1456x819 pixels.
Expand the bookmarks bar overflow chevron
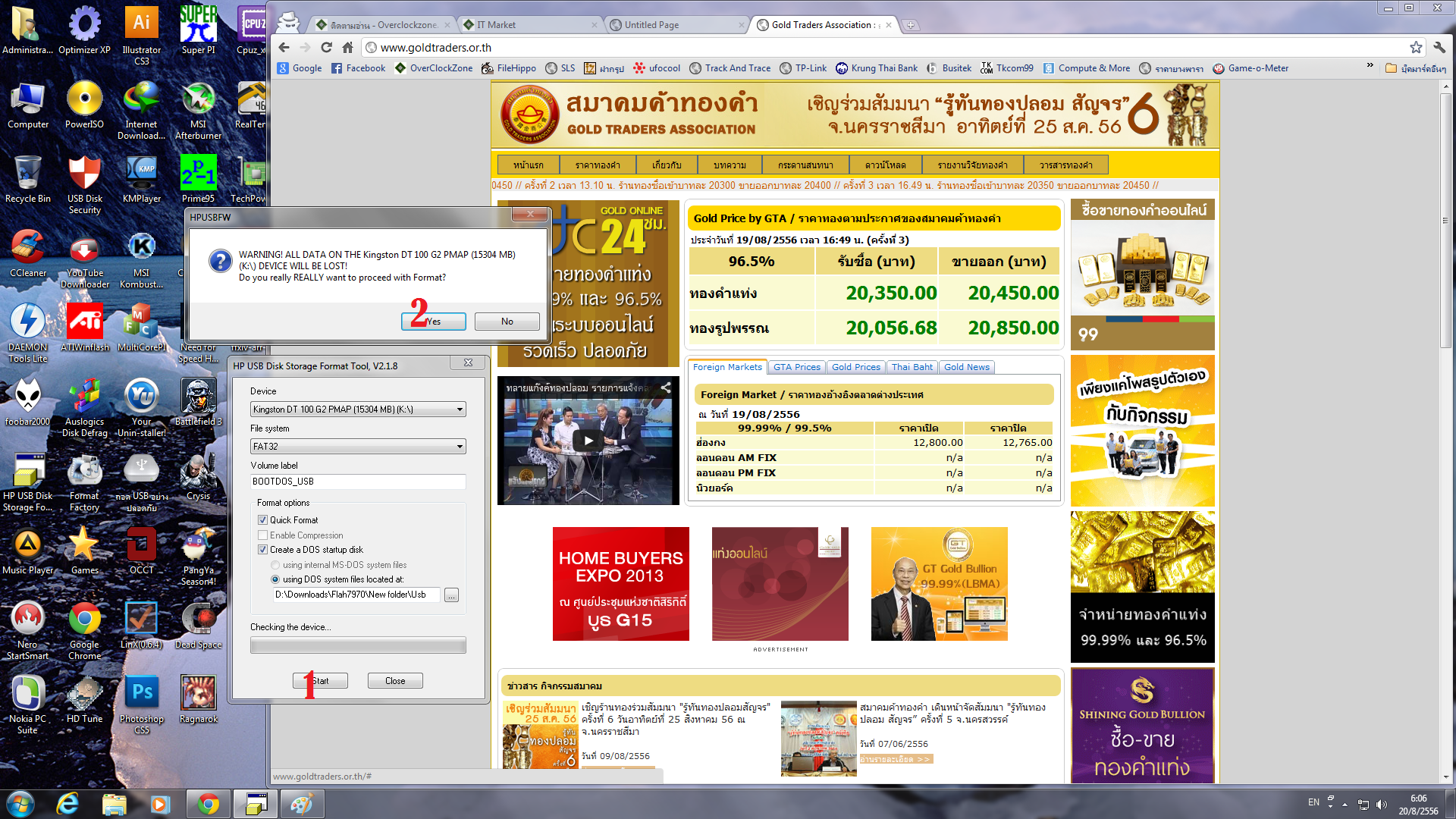click(1370, 66)
